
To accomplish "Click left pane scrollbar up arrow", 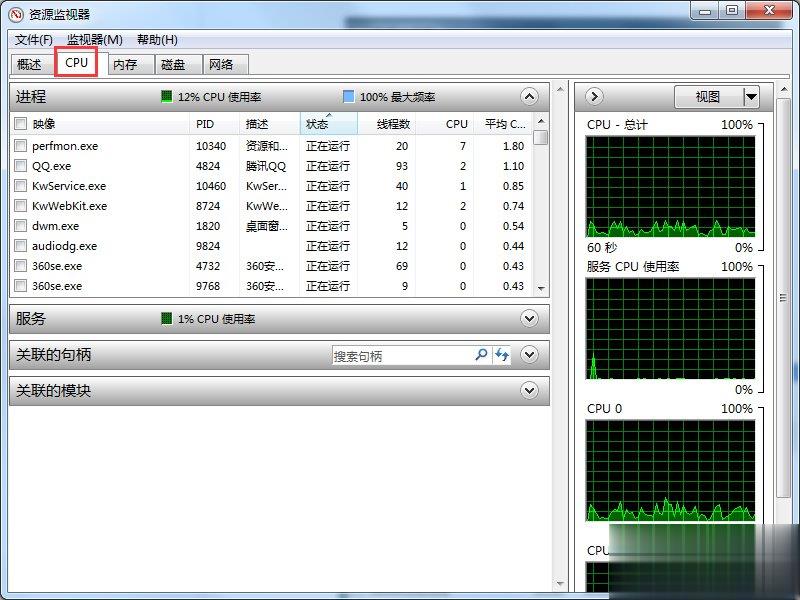I will (560, 89).
